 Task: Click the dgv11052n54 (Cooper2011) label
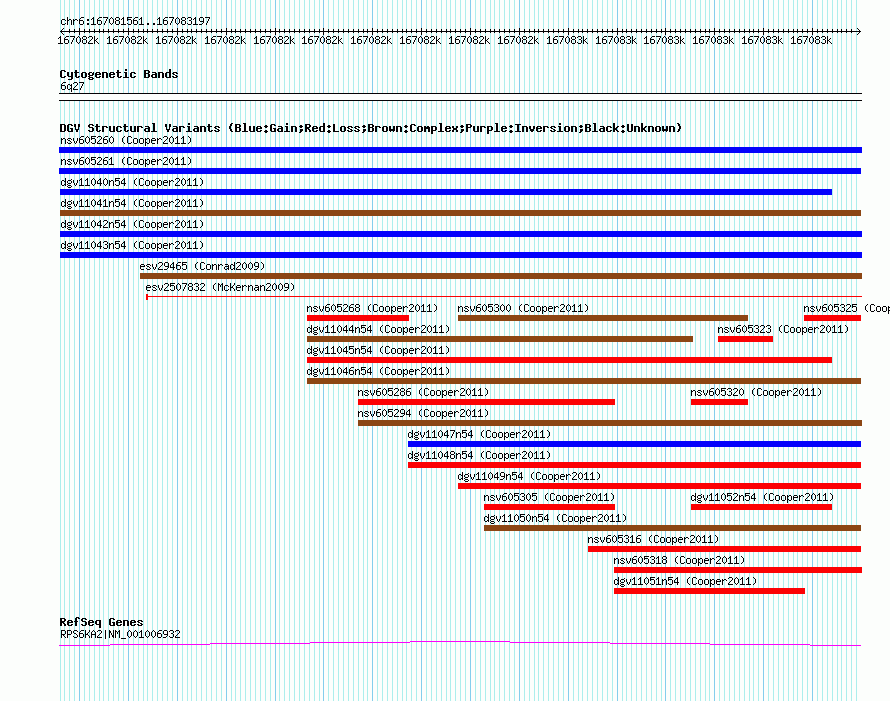pyautogui.click(x=762, y=497)
